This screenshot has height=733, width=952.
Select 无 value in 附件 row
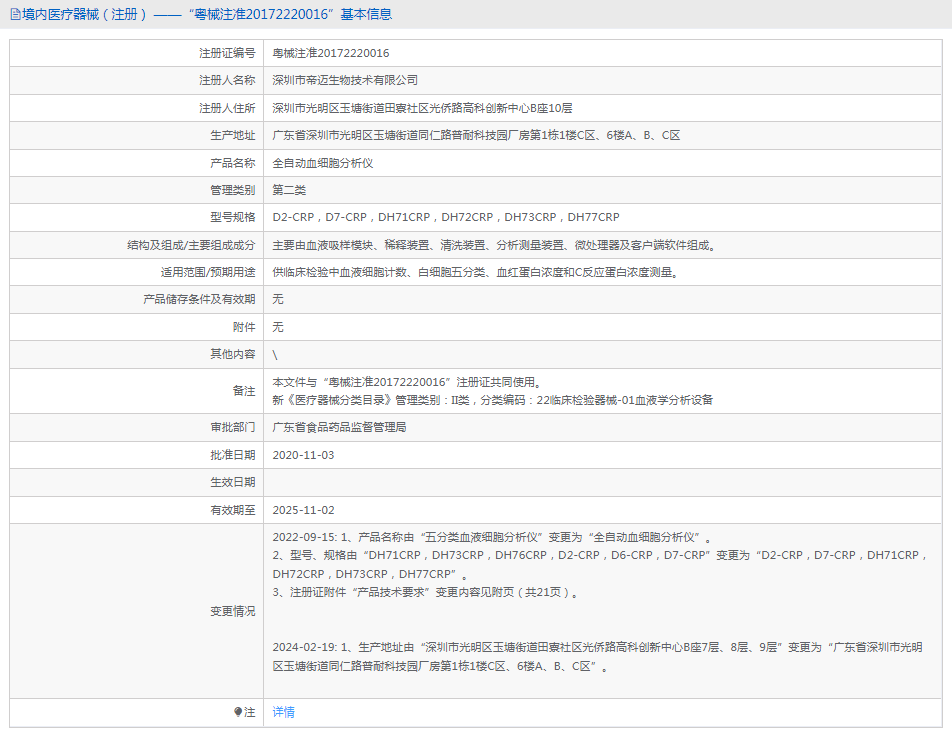[277, 327]
